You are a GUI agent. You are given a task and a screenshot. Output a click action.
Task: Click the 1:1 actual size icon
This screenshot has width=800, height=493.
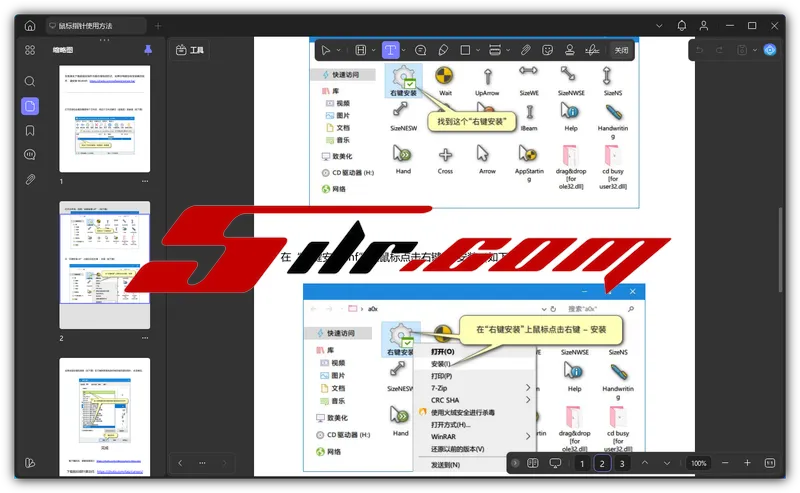770,463
